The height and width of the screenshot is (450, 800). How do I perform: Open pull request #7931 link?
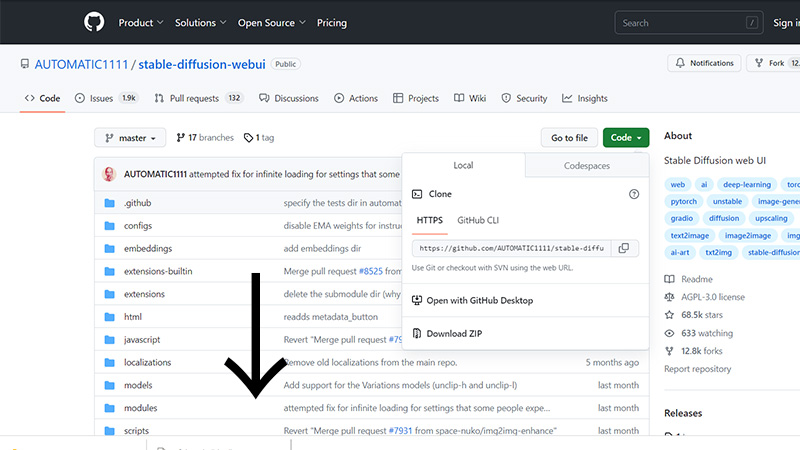(x=400, y=431)
